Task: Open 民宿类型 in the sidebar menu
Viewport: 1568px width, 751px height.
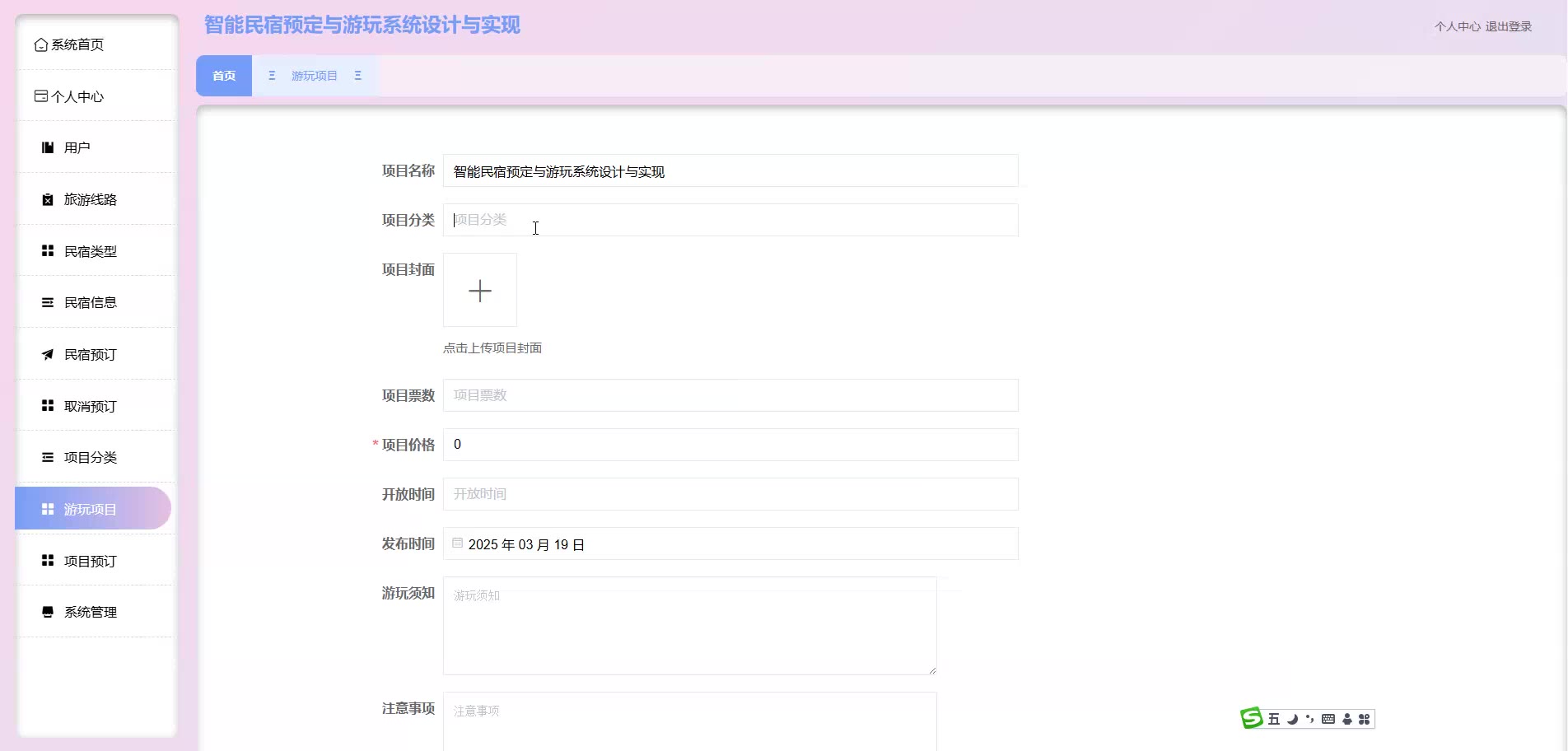Action: pos(97,251)
